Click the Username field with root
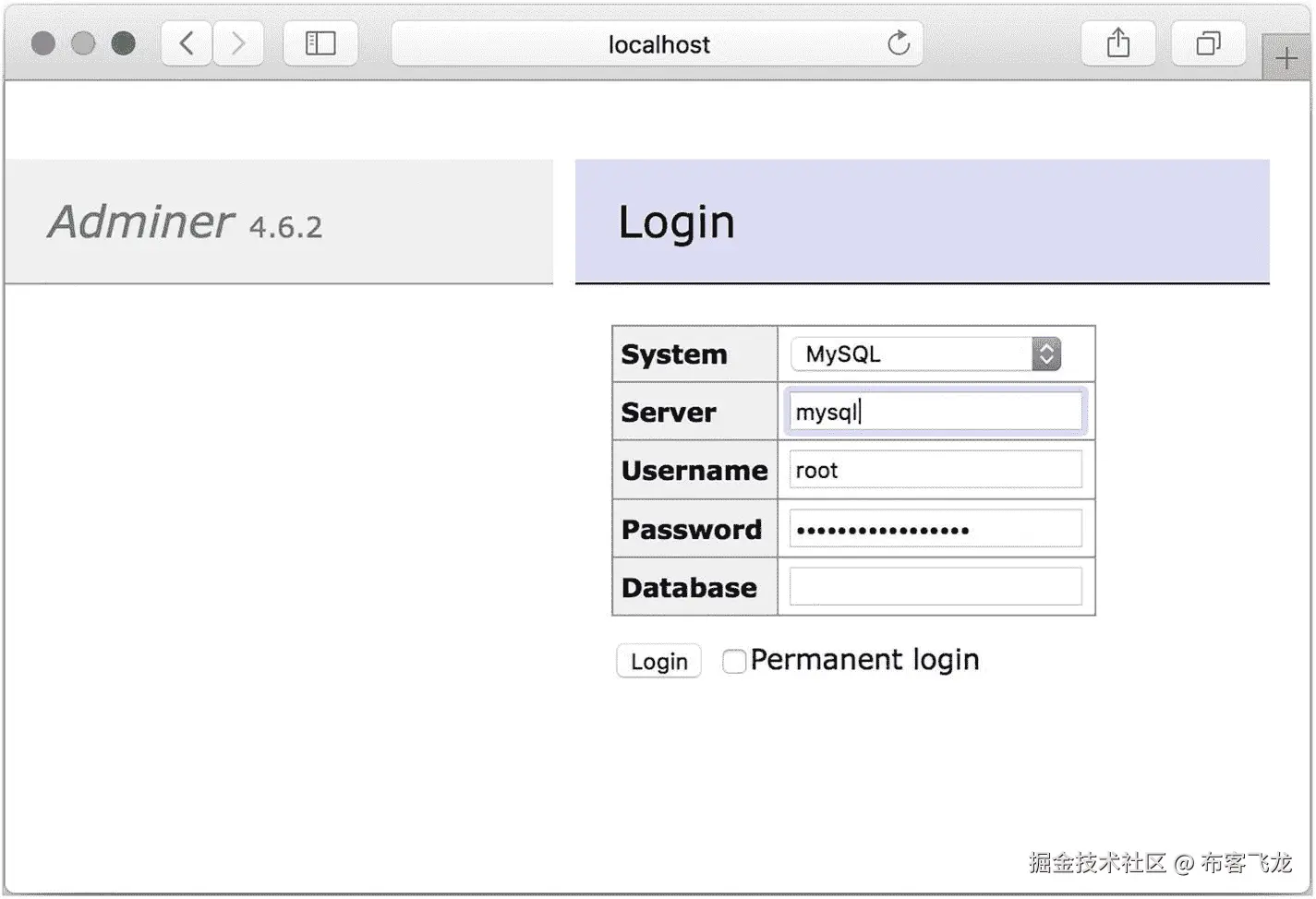Viewport: 1316px width, 899px height. tap(936, 470)
